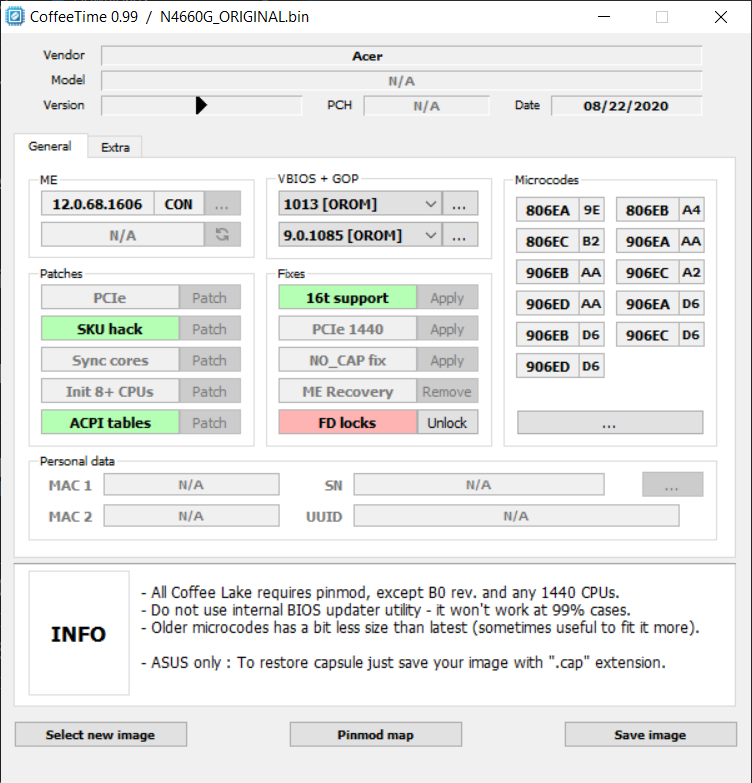
Task: Click the MAC 1 input field
Action: tap(191, 485)
